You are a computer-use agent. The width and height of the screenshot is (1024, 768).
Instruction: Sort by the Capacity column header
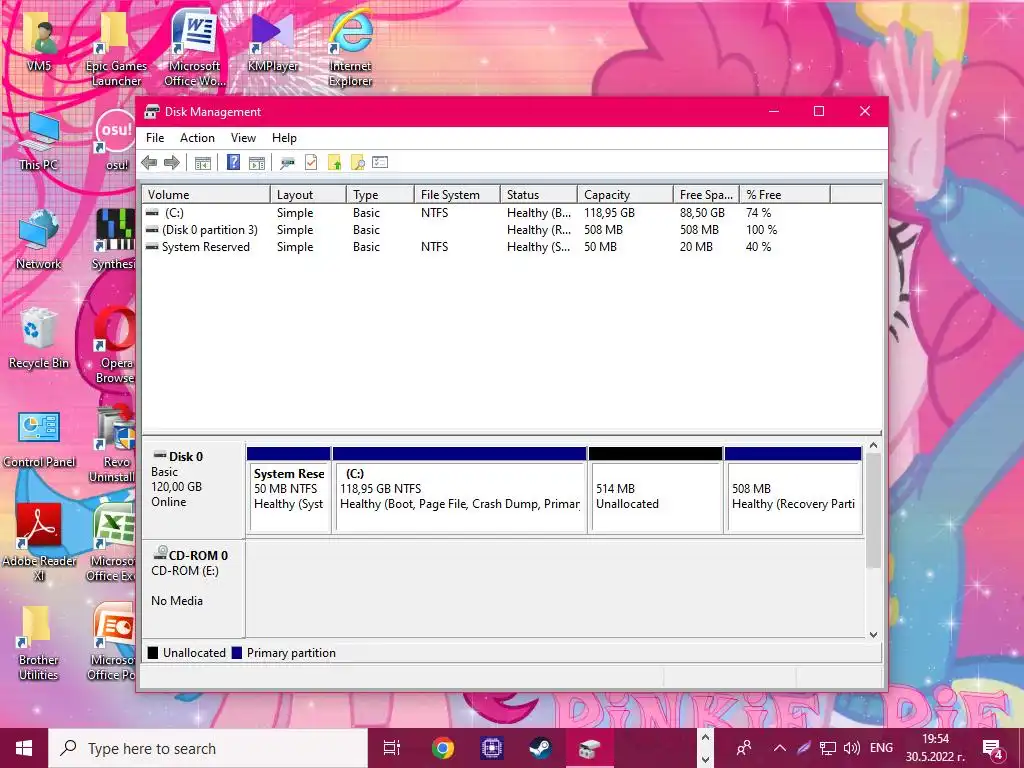[625, 195]
